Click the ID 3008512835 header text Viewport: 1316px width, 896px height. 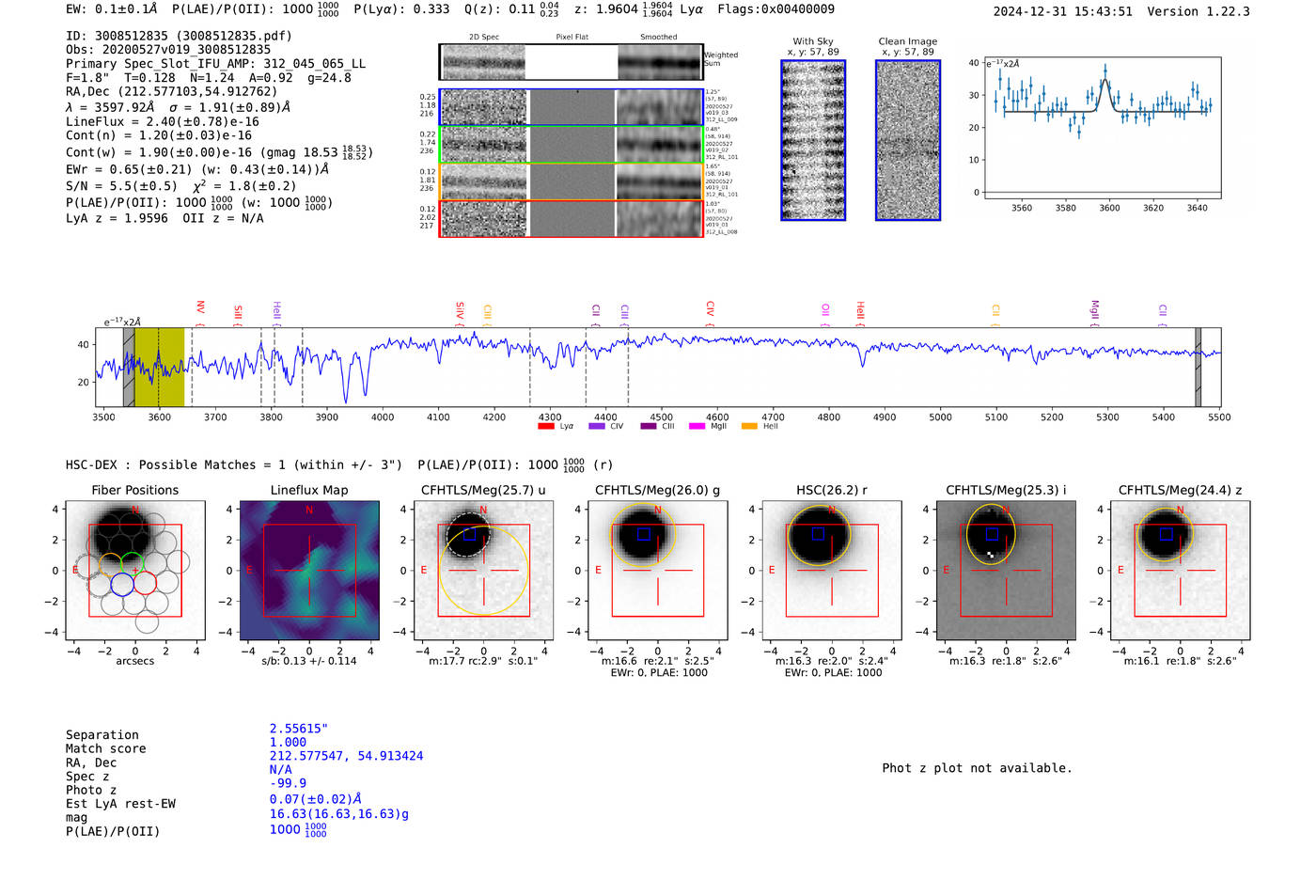coord(179,36)
